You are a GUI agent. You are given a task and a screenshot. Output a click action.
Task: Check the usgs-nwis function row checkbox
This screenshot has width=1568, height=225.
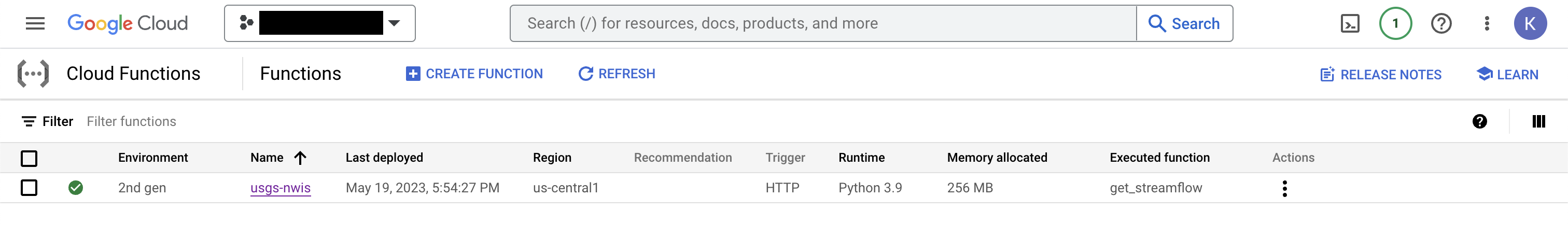29,188
